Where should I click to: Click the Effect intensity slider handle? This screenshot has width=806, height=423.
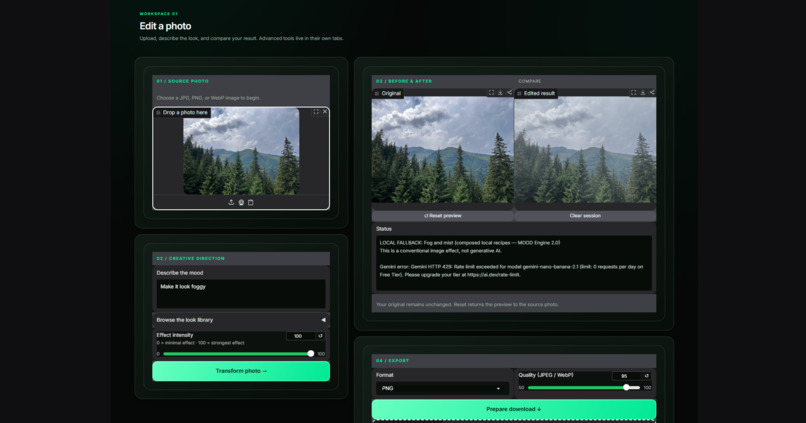coord(310,354)
